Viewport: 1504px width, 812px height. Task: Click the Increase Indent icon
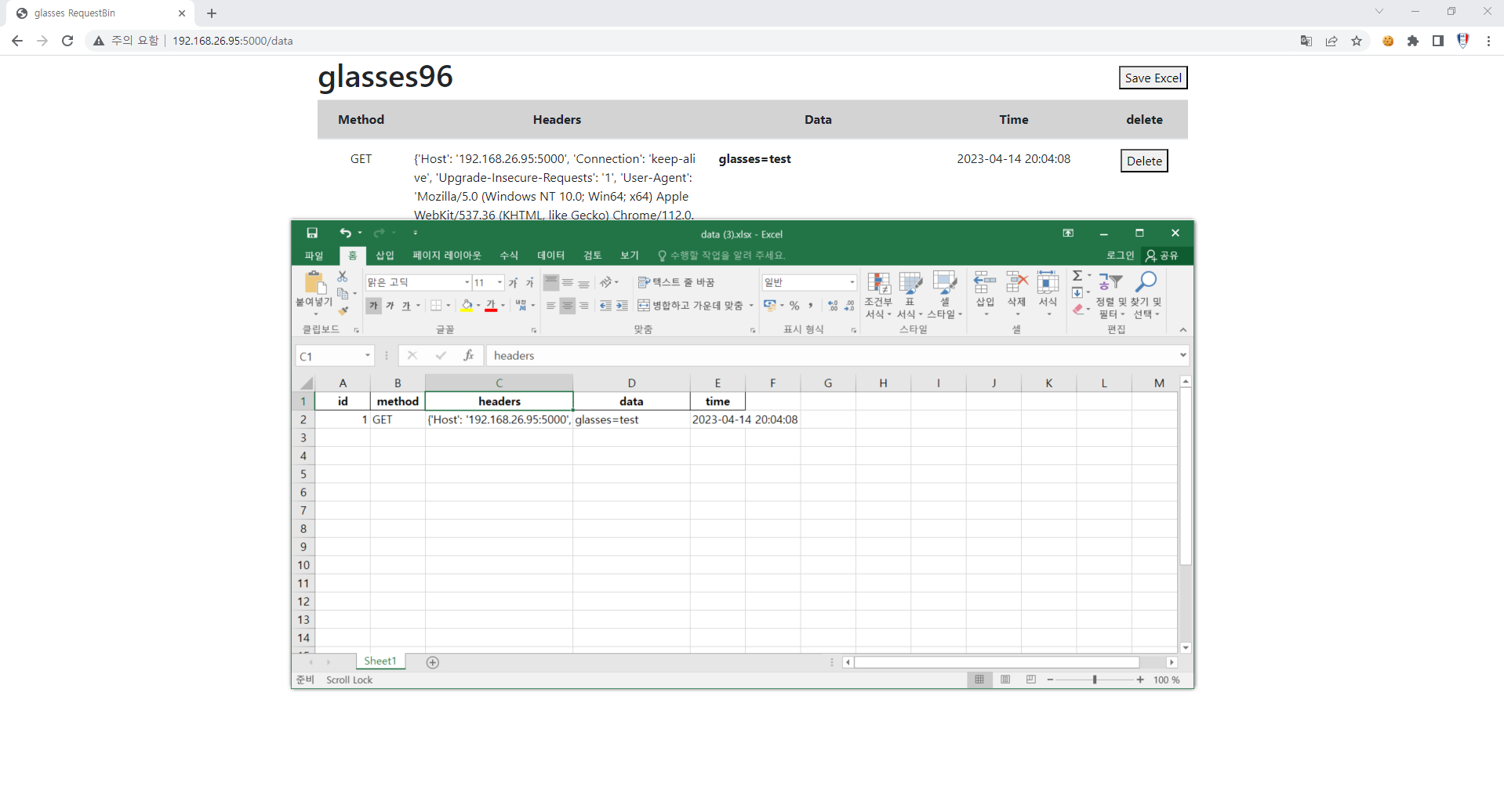[622, 306]
